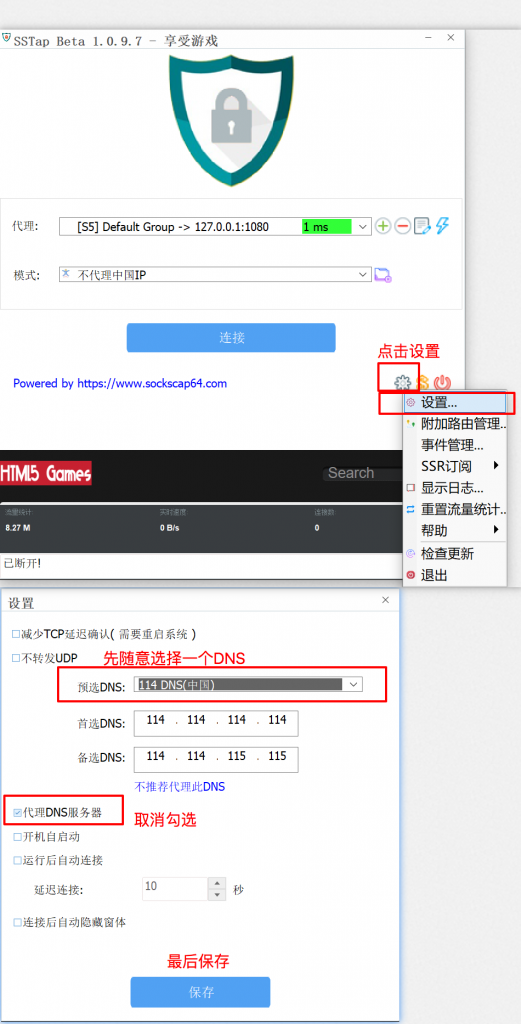
Task: Enable the 连接后自动隐藏窗体 checkbox
Action: click(x=17, y=923)
